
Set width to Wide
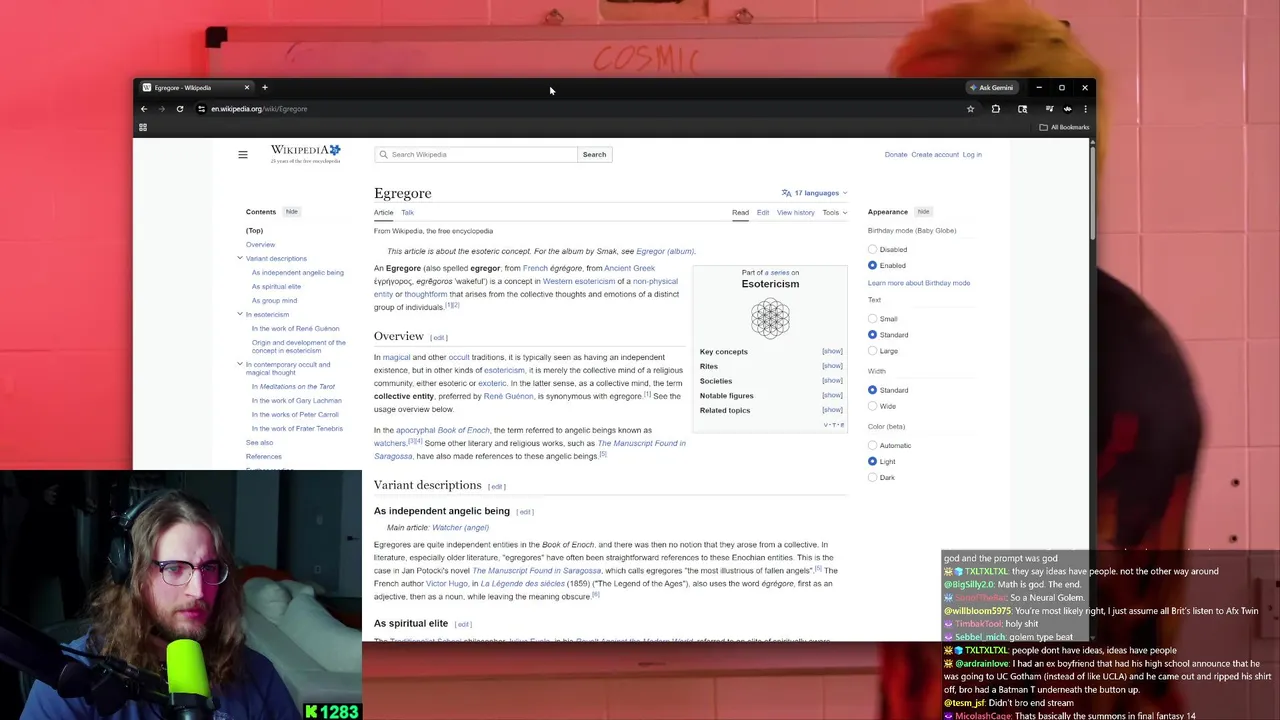pyautogui.click(x=872, y=406)
